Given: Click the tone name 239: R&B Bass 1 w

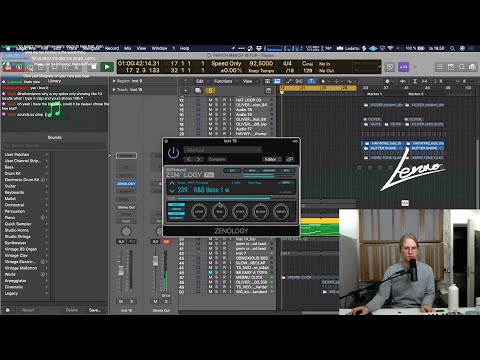Looking at the screenshot, I should point(203,190).
